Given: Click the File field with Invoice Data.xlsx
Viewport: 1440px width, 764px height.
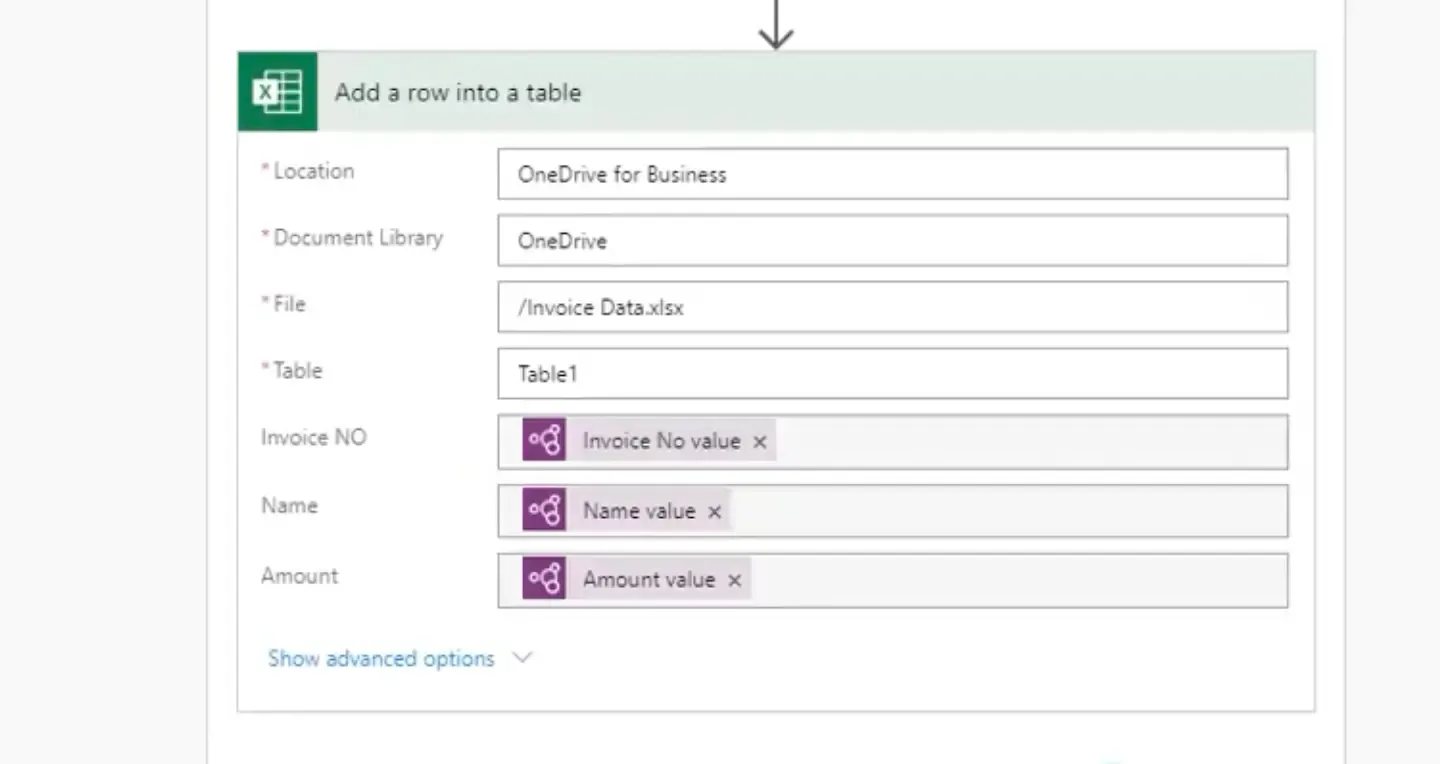Looking at the screenshot, I should point(892,307).
